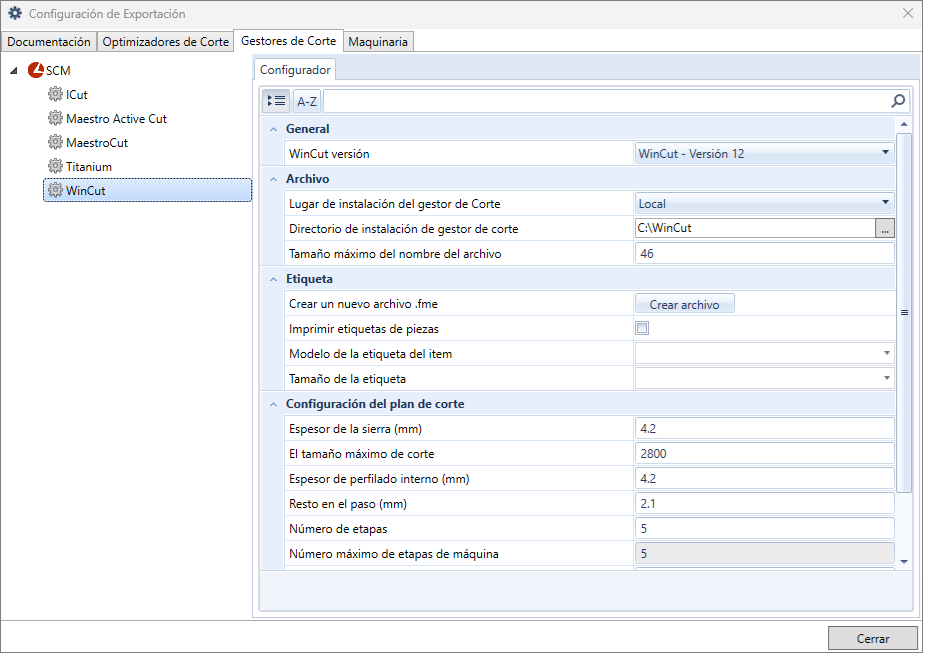This screenshot has height=656, width=931.
Task: Click the SCM brand logo icon
Action: pyautogui.click(x=36, y=70)
